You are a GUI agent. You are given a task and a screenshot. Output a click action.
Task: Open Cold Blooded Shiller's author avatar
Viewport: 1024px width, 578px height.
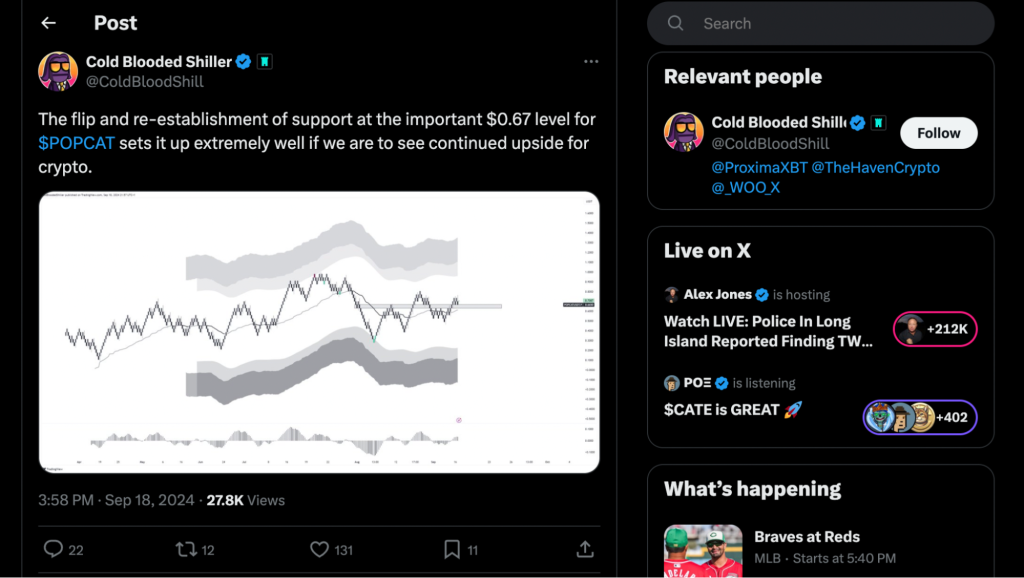tap(58, 71)
